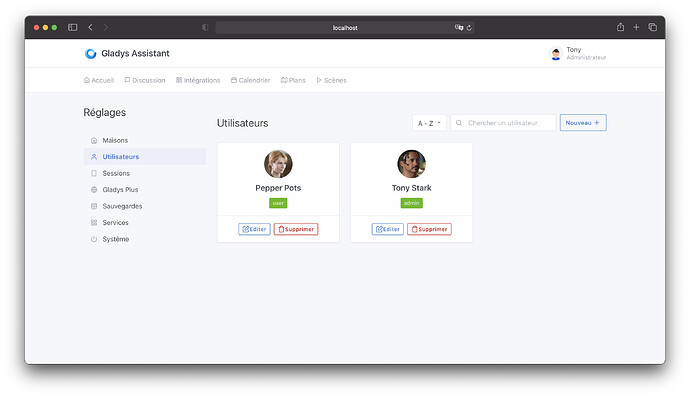This screenshot has width=690, height=397.
Task: Go to the Intégrations tab
Action: click(198, 80)
